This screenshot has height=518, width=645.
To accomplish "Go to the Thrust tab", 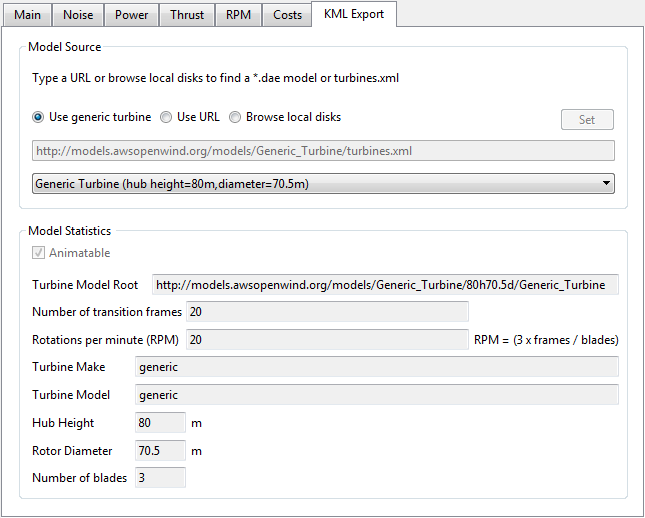I will coord(186,15).
